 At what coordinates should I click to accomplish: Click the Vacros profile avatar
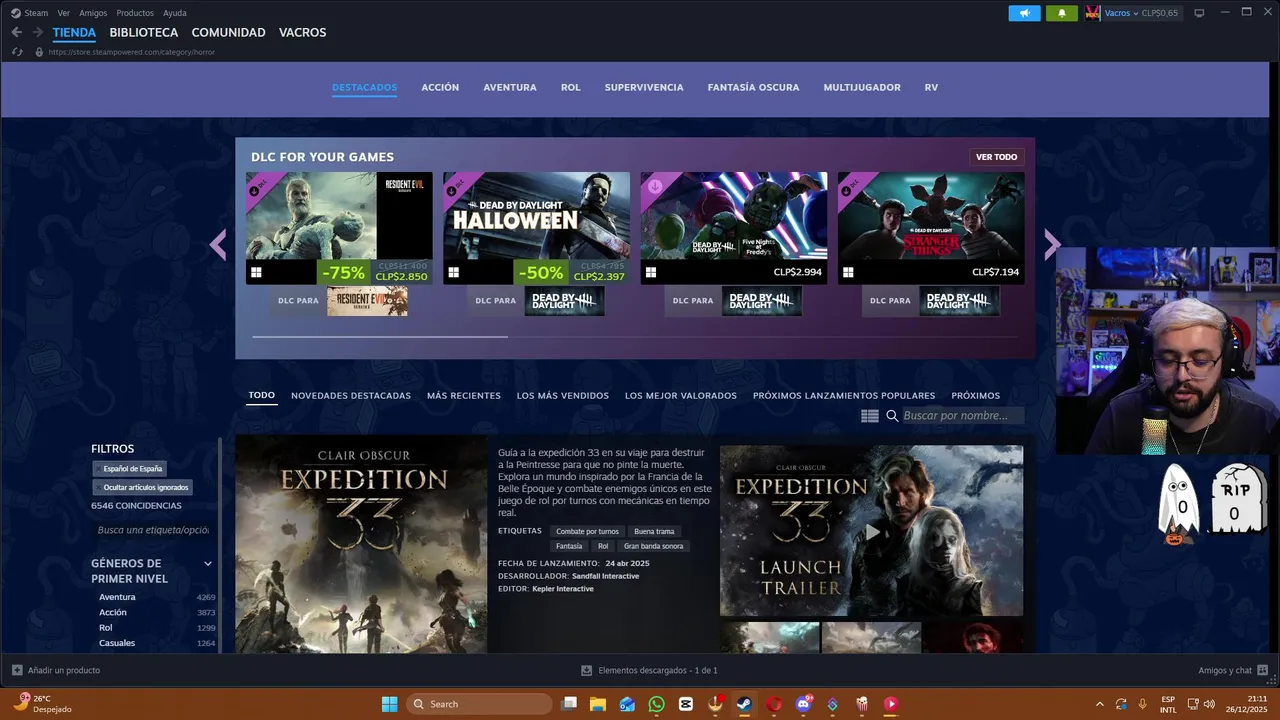[x=1093, y=13]
